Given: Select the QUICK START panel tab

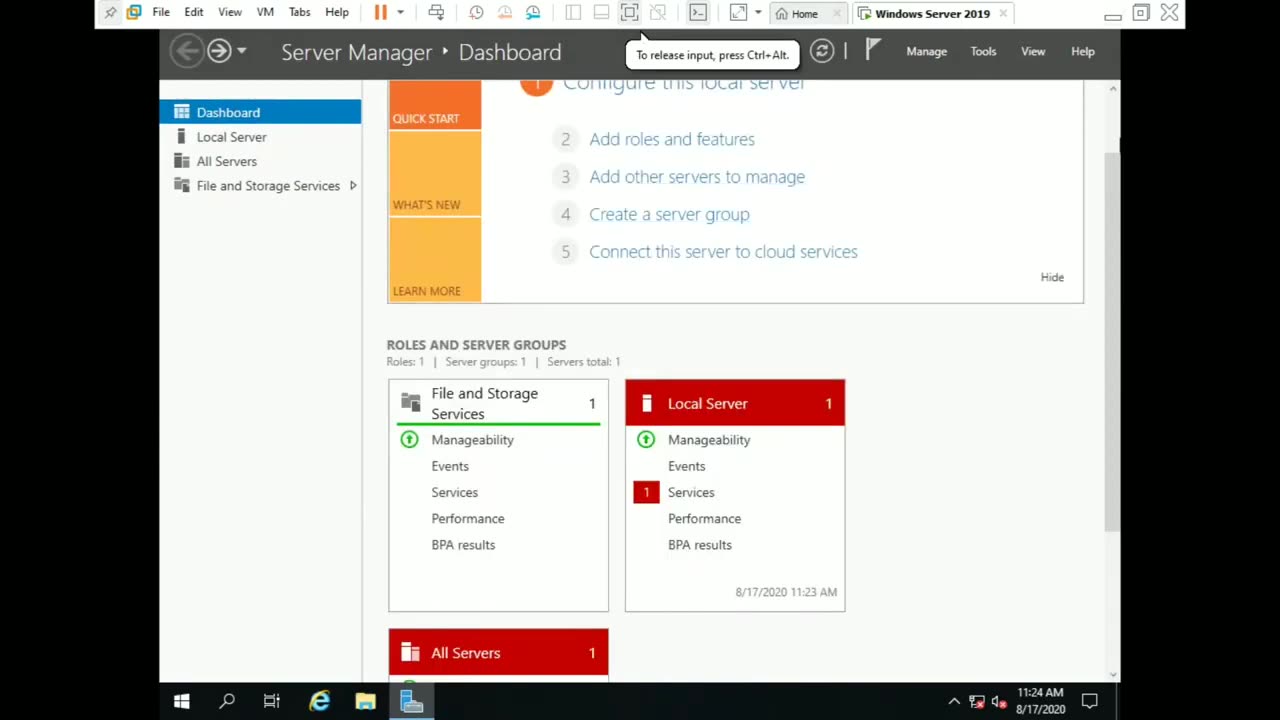Looking at the screenshot, I should pyautogui.click(x=434, y=105).
